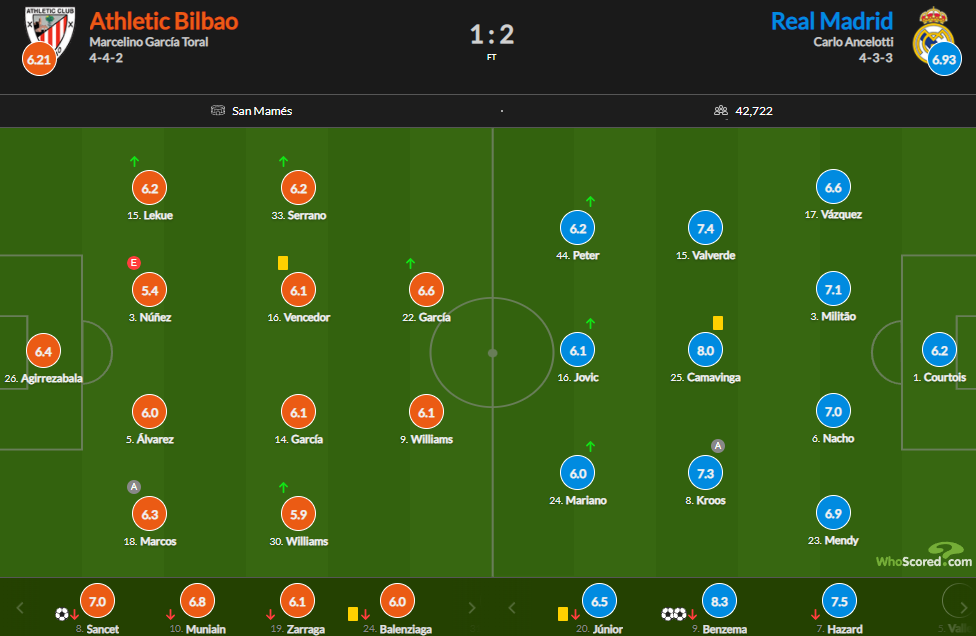Select Benzema's 8.3 rating circle
Image resolution: width=976 pixels, height=636 pixels.
coord(719,601)
